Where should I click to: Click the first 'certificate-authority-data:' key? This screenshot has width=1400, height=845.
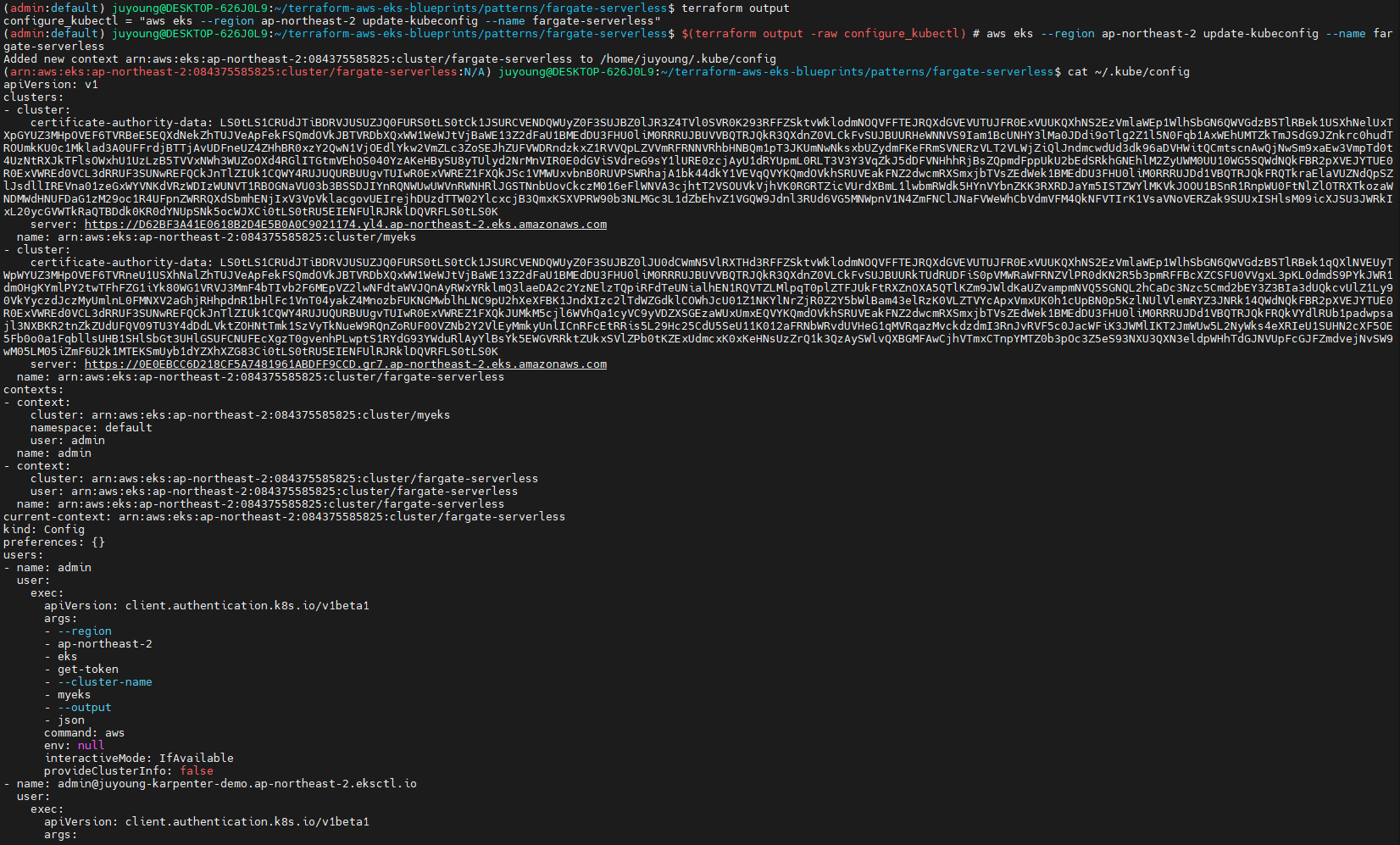click(x=122, y=123)
